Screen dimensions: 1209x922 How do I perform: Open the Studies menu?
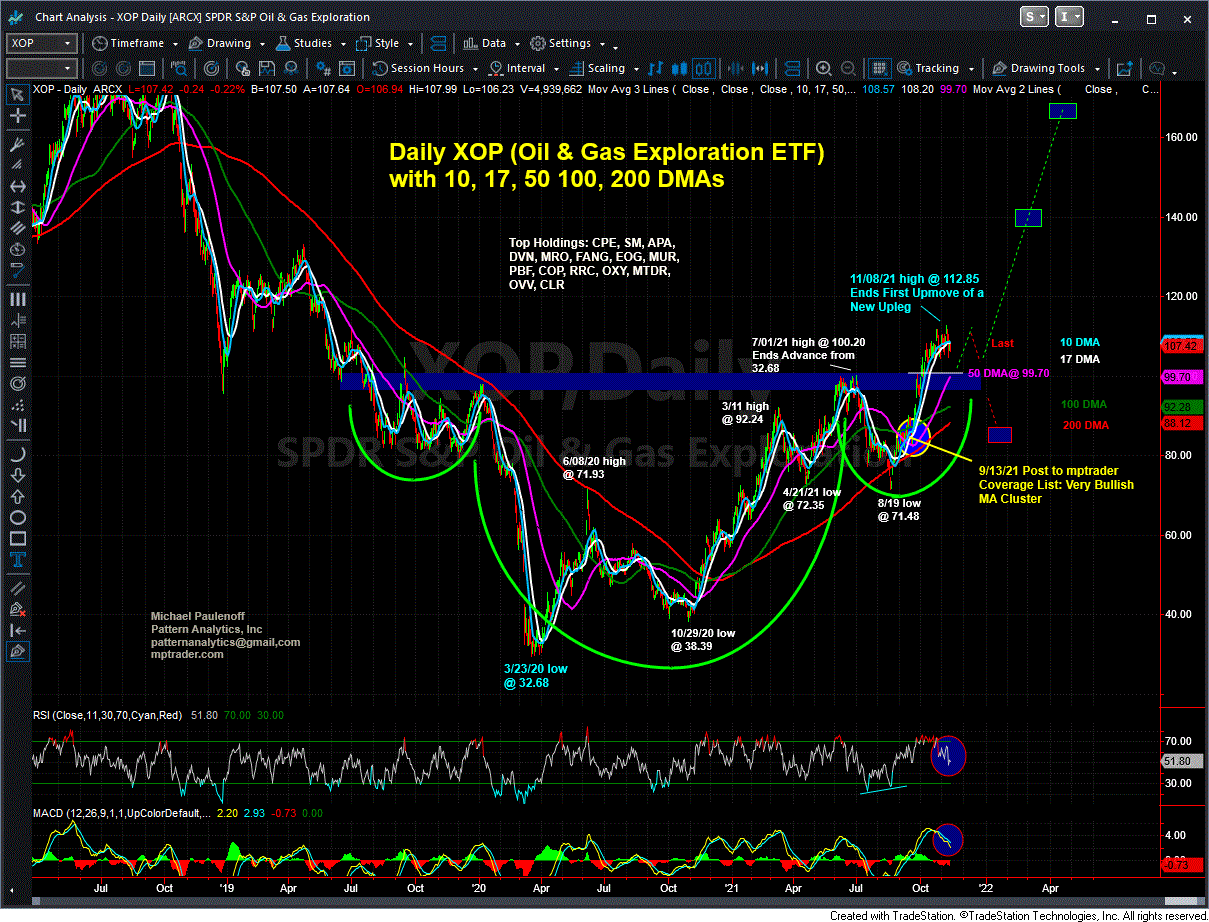(x=312, y=43)
